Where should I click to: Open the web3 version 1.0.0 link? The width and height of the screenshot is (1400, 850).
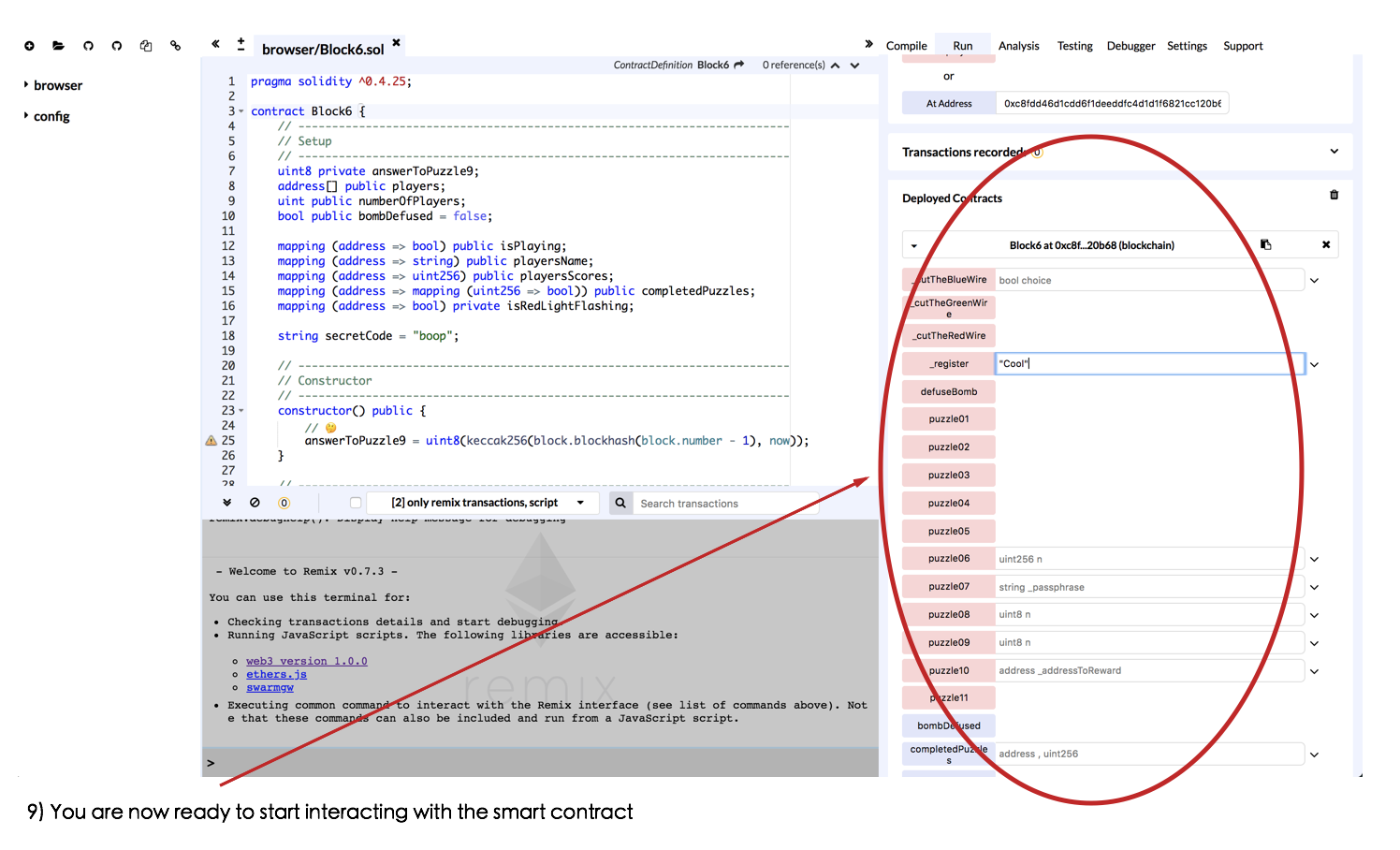(307, 661)
